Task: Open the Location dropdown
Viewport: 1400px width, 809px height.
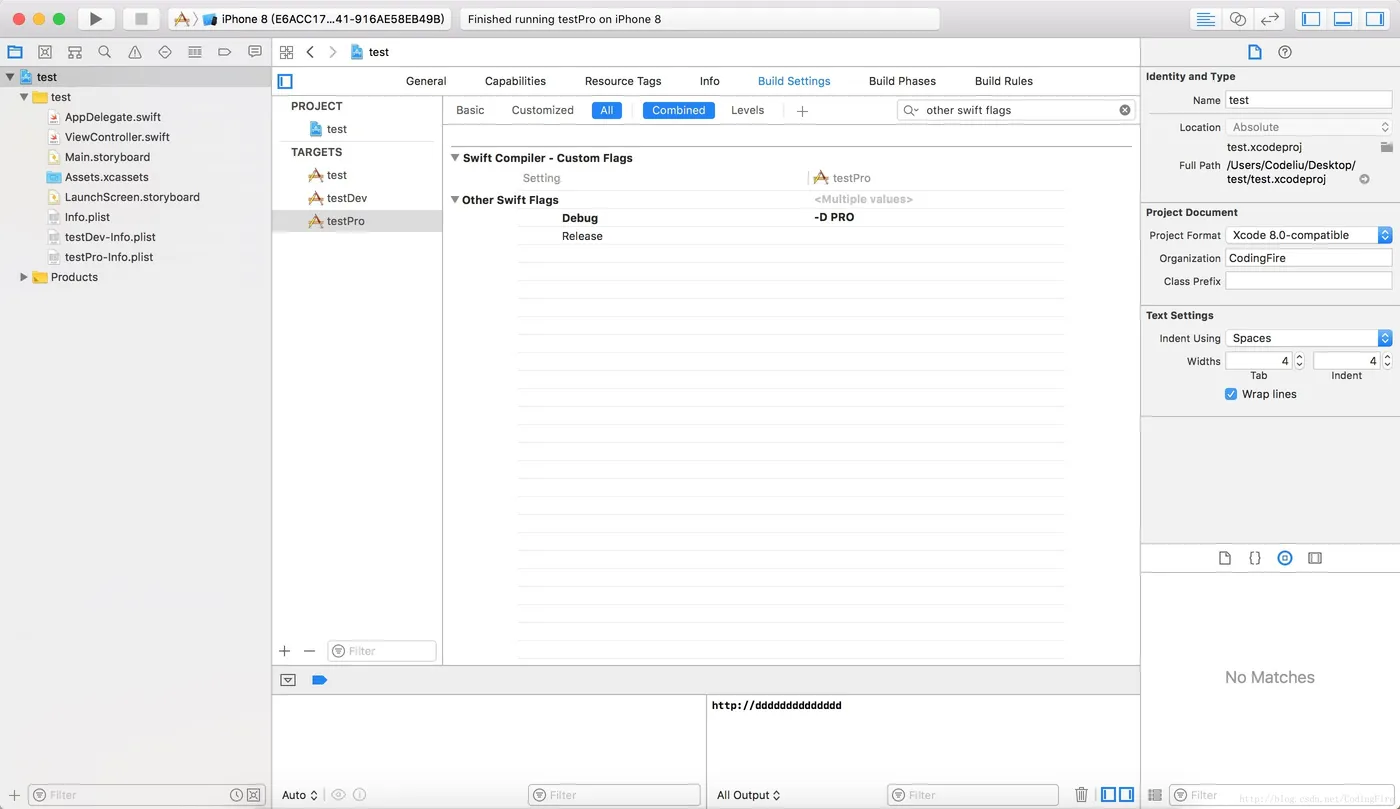Action: (x=1309, y=127)
